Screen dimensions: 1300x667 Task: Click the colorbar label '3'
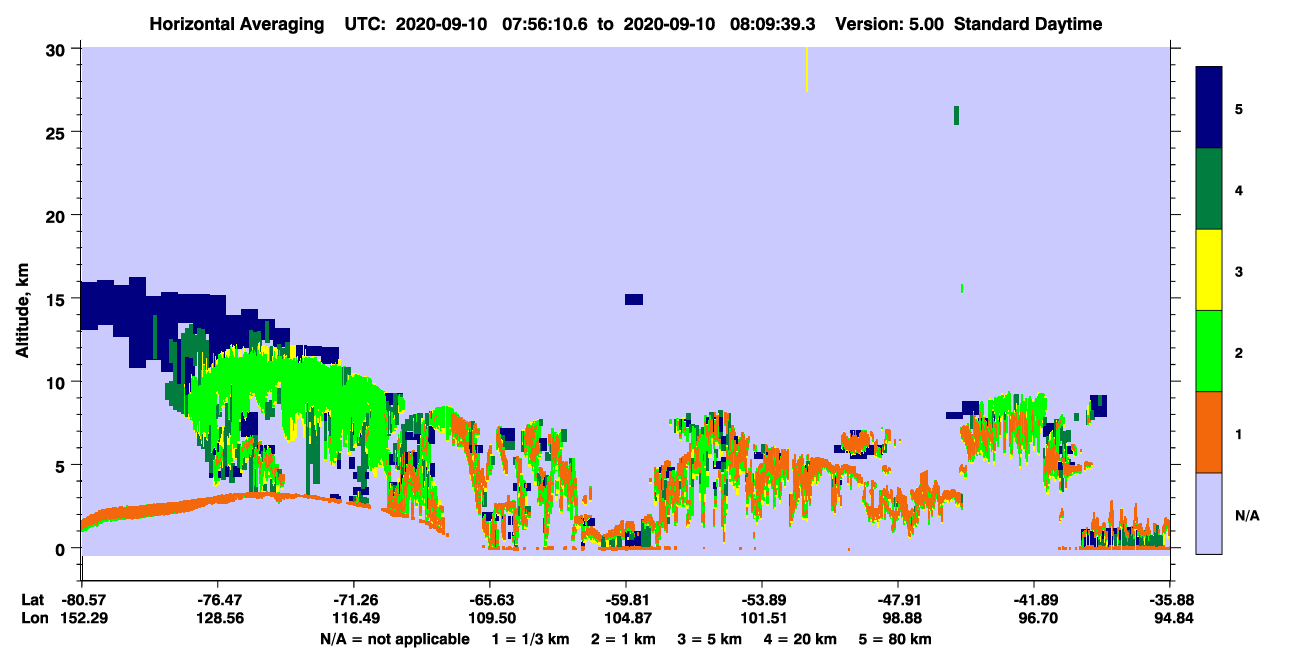point(1238,270)
